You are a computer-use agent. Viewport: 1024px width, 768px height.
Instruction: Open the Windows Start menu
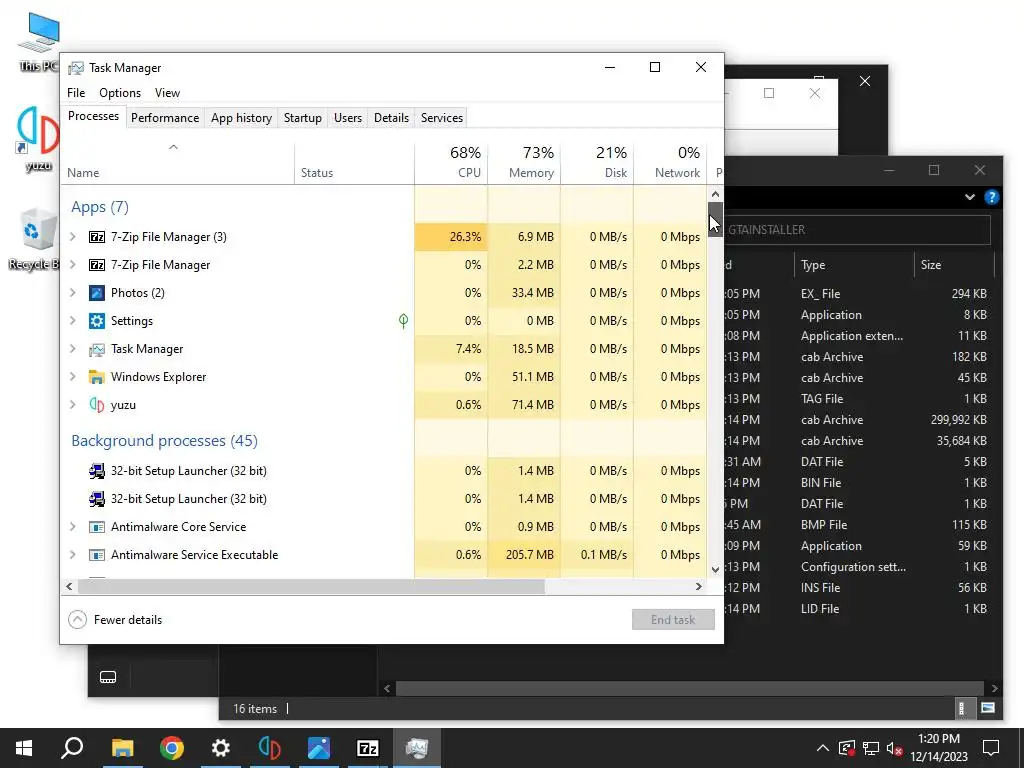pos(24,748)
